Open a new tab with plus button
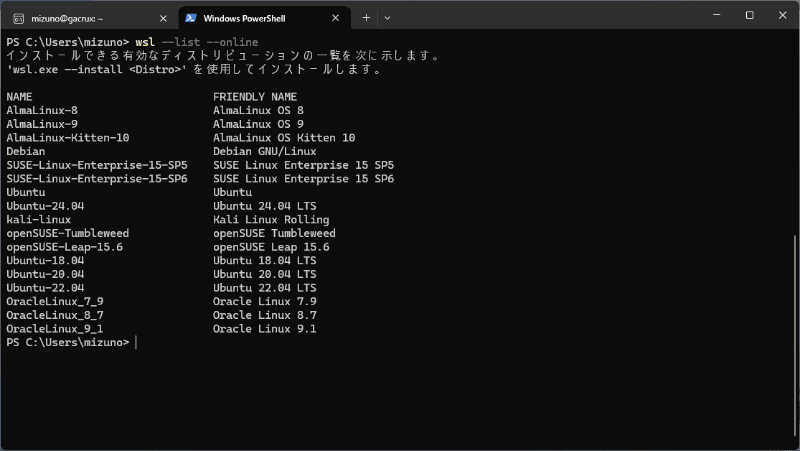Image resolution: width=800 pixels, height=451 pixels. pyautogui.click(x=366, y=18)
